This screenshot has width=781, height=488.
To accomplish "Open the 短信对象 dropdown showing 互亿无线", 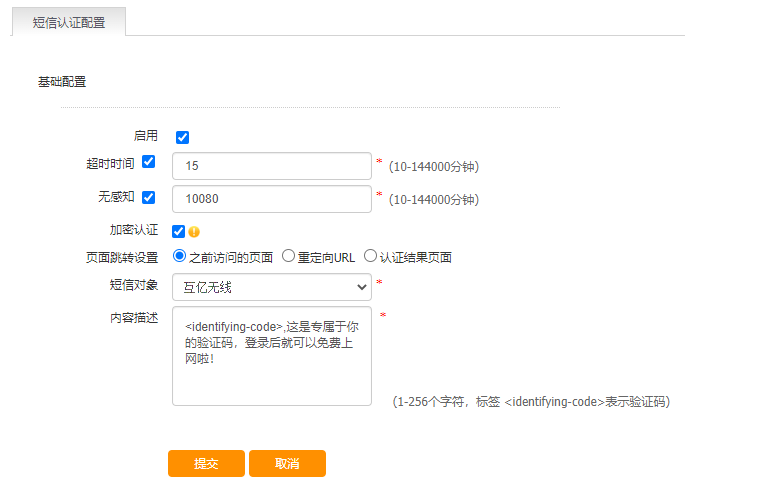I will [272, 287].
